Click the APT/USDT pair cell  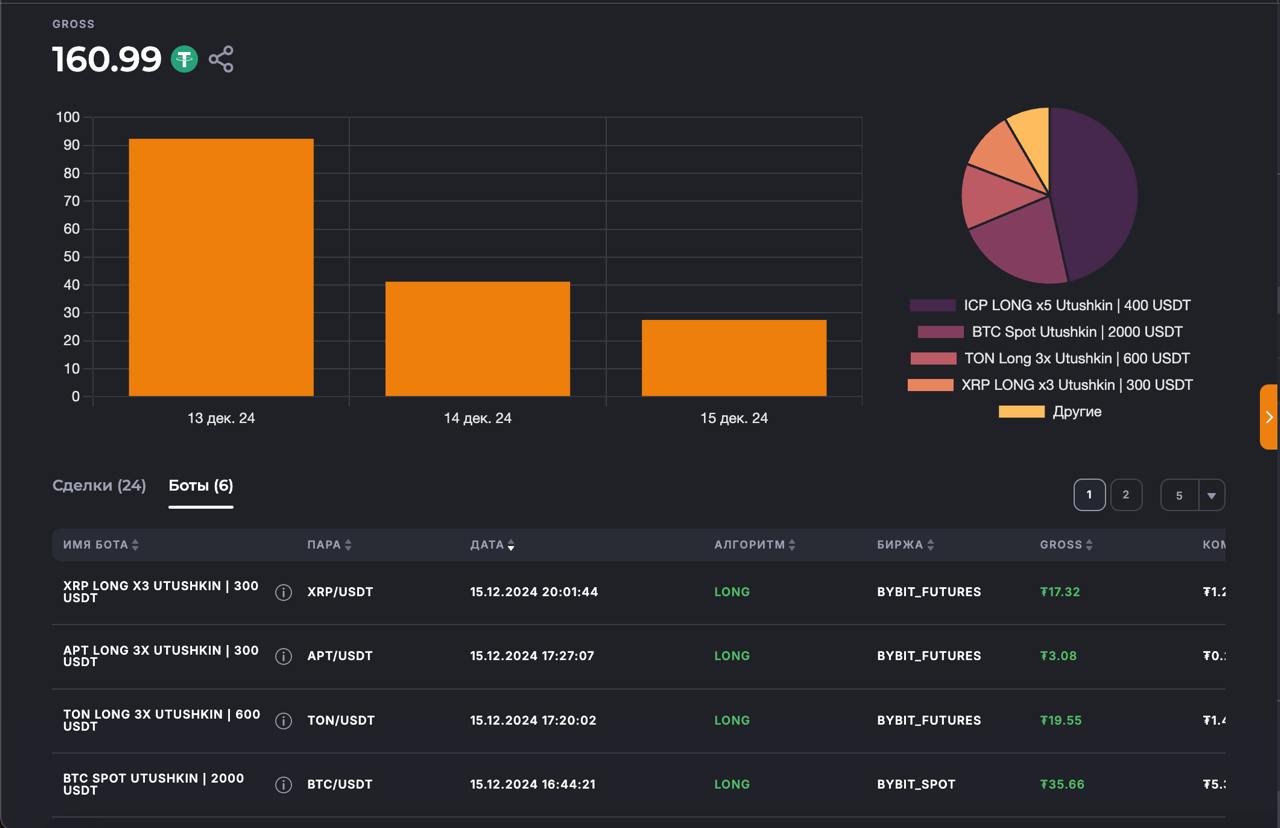tap(340, 656)
